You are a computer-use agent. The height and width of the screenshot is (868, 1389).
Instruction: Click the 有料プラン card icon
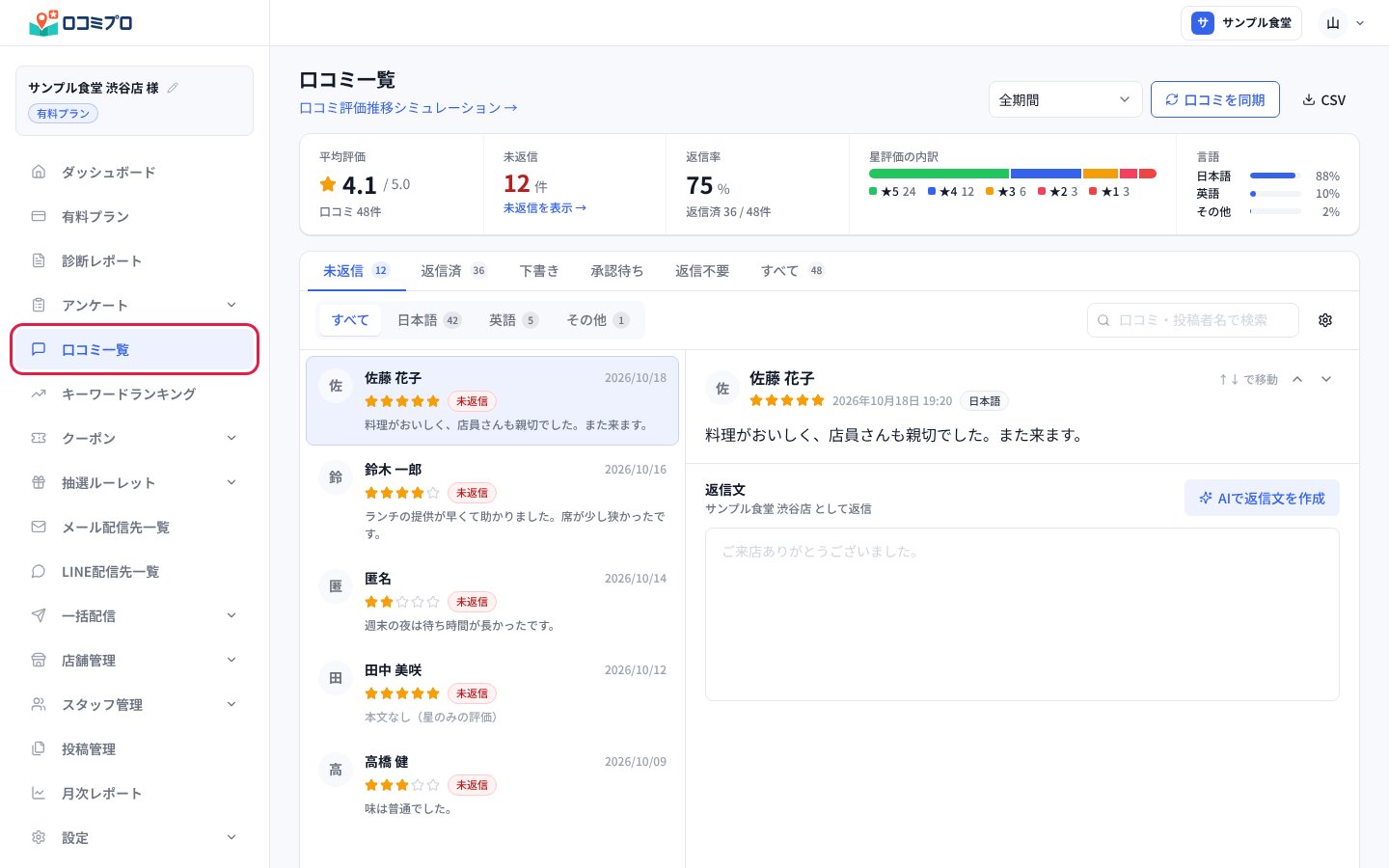39,216
